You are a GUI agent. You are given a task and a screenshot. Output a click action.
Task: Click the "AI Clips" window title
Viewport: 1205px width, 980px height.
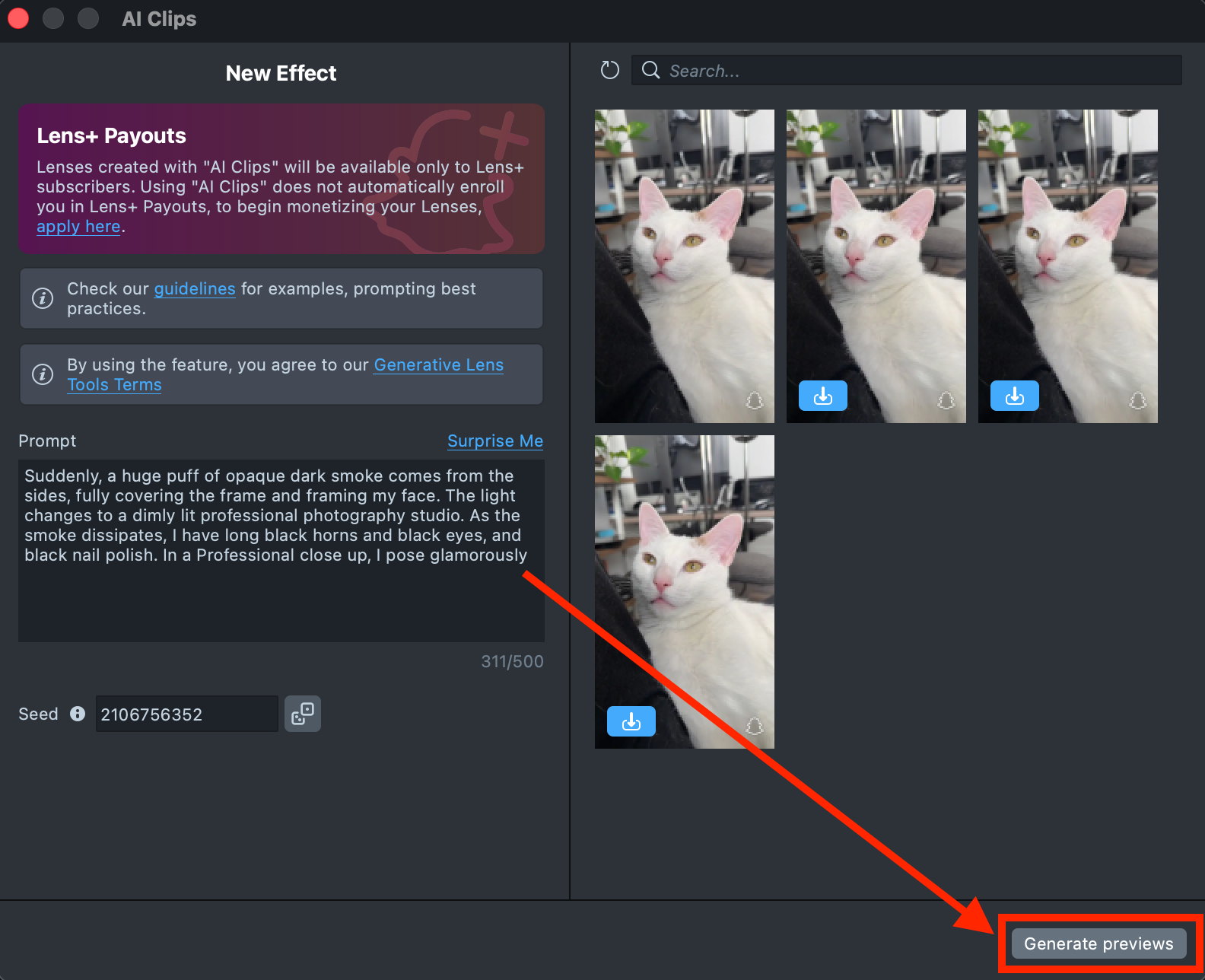[159, 19]
